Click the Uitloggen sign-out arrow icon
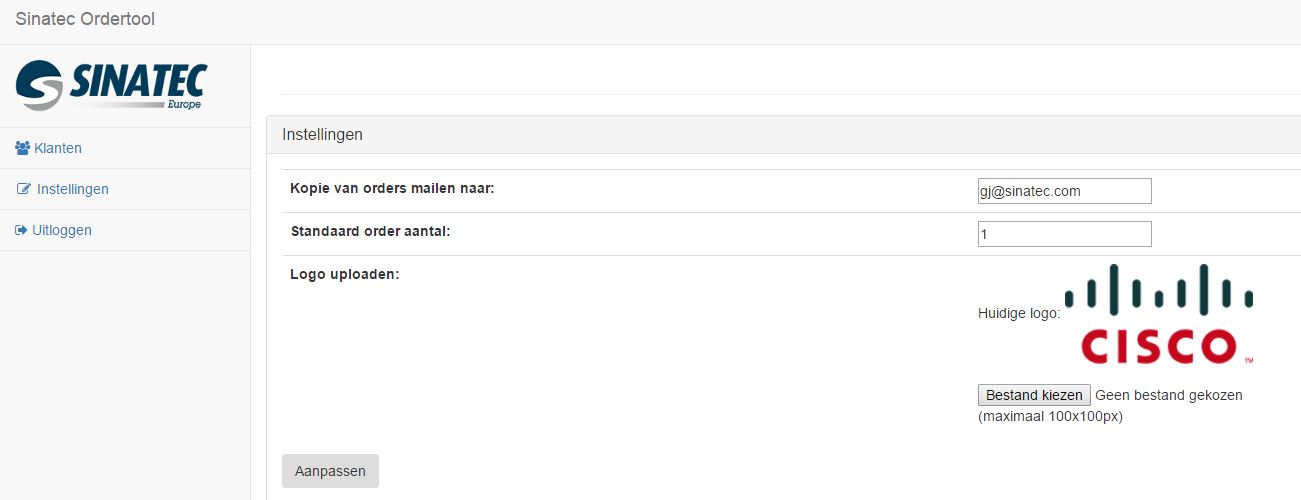The width and height of the screenshot is (1301, 500). point(22,230)
